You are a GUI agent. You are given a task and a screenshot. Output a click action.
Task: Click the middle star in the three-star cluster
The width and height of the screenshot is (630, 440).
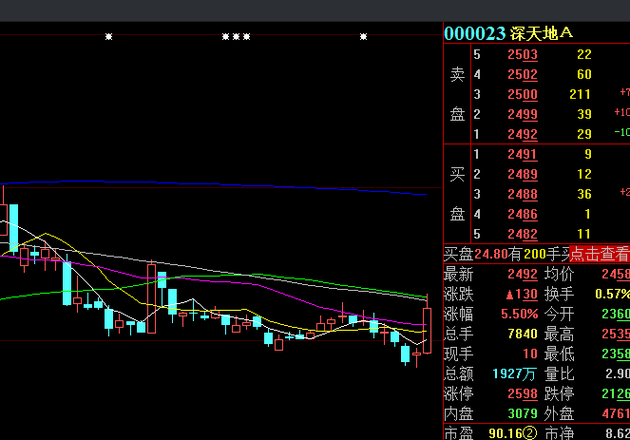(x=236, y=37)
